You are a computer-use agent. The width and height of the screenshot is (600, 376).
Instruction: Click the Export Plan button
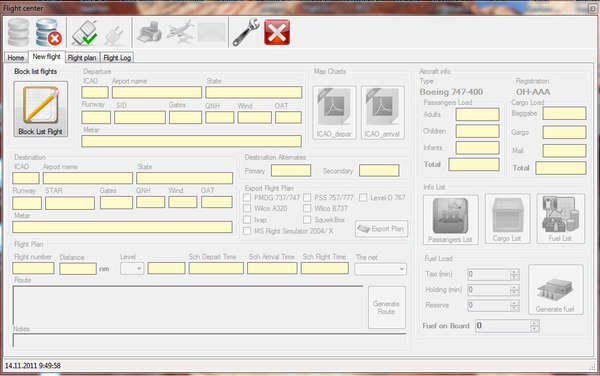[x=381, y=229]
